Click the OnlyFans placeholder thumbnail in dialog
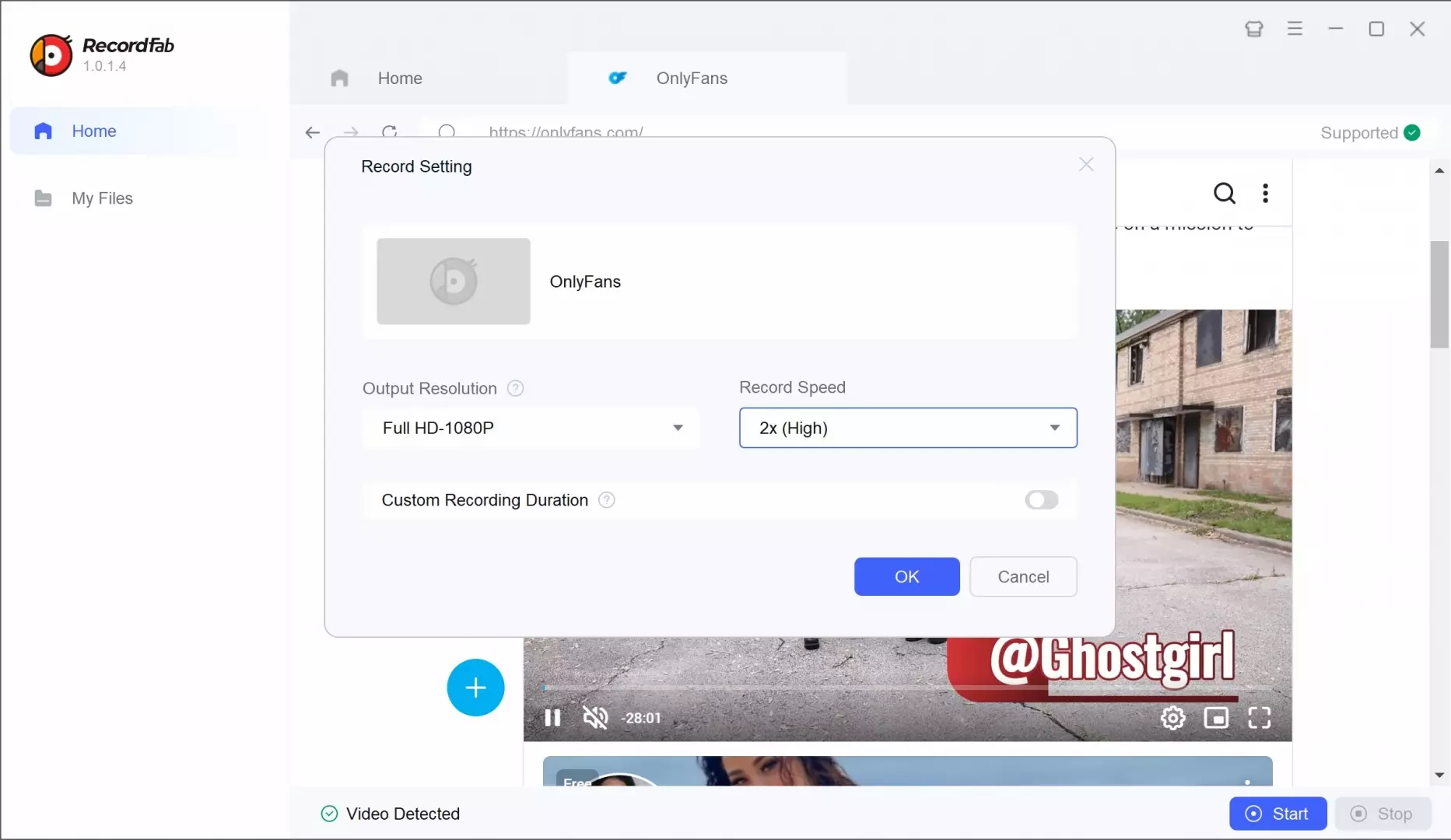This screenshot has width=1451, height=840. pos(454,282)
